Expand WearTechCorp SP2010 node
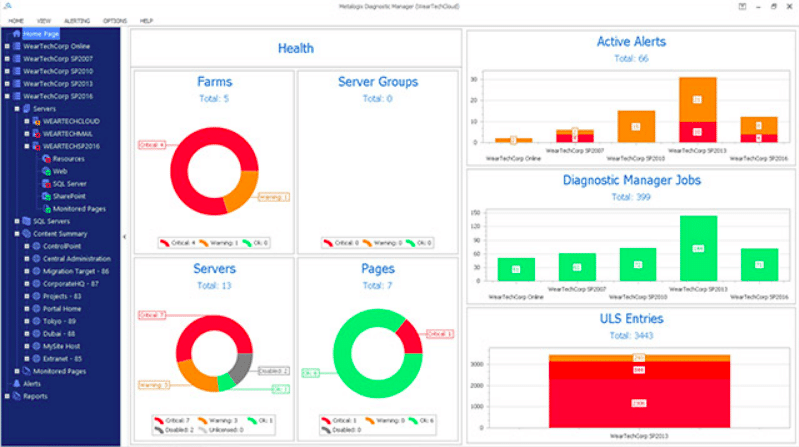The image size is (799, 447). (7, 71)
